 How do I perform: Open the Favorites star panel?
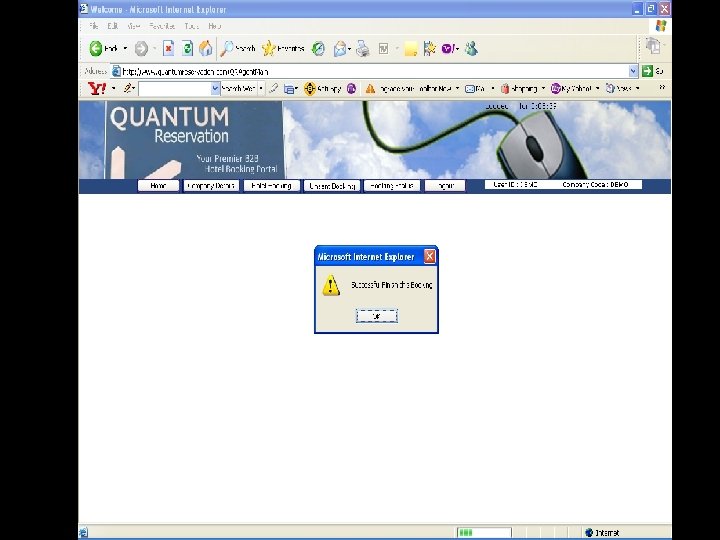click(x=269, y=48)
